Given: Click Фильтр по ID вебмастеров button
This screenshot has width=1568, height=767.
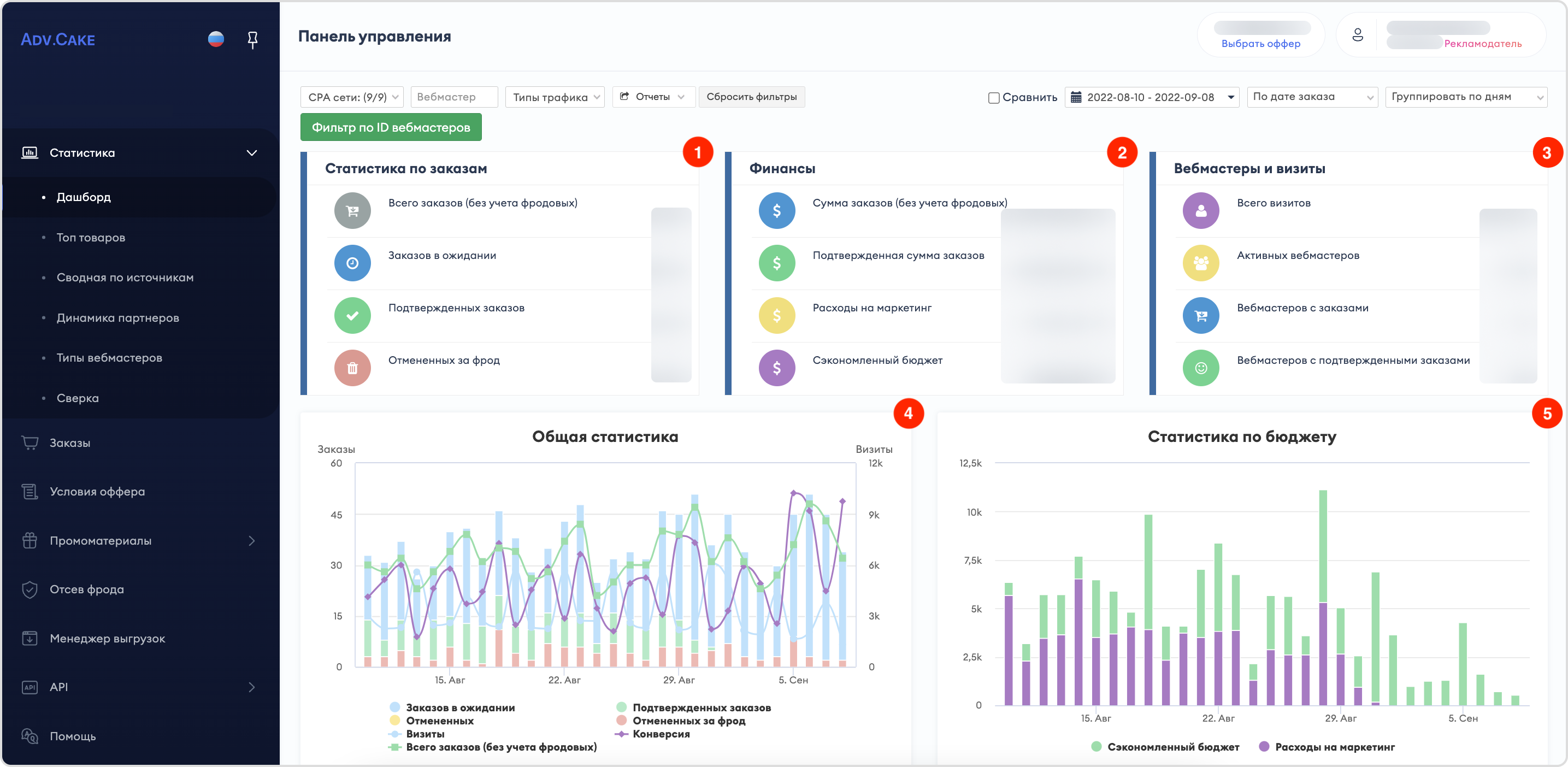Looking at the screenshot, I should (x=391, y=127).
